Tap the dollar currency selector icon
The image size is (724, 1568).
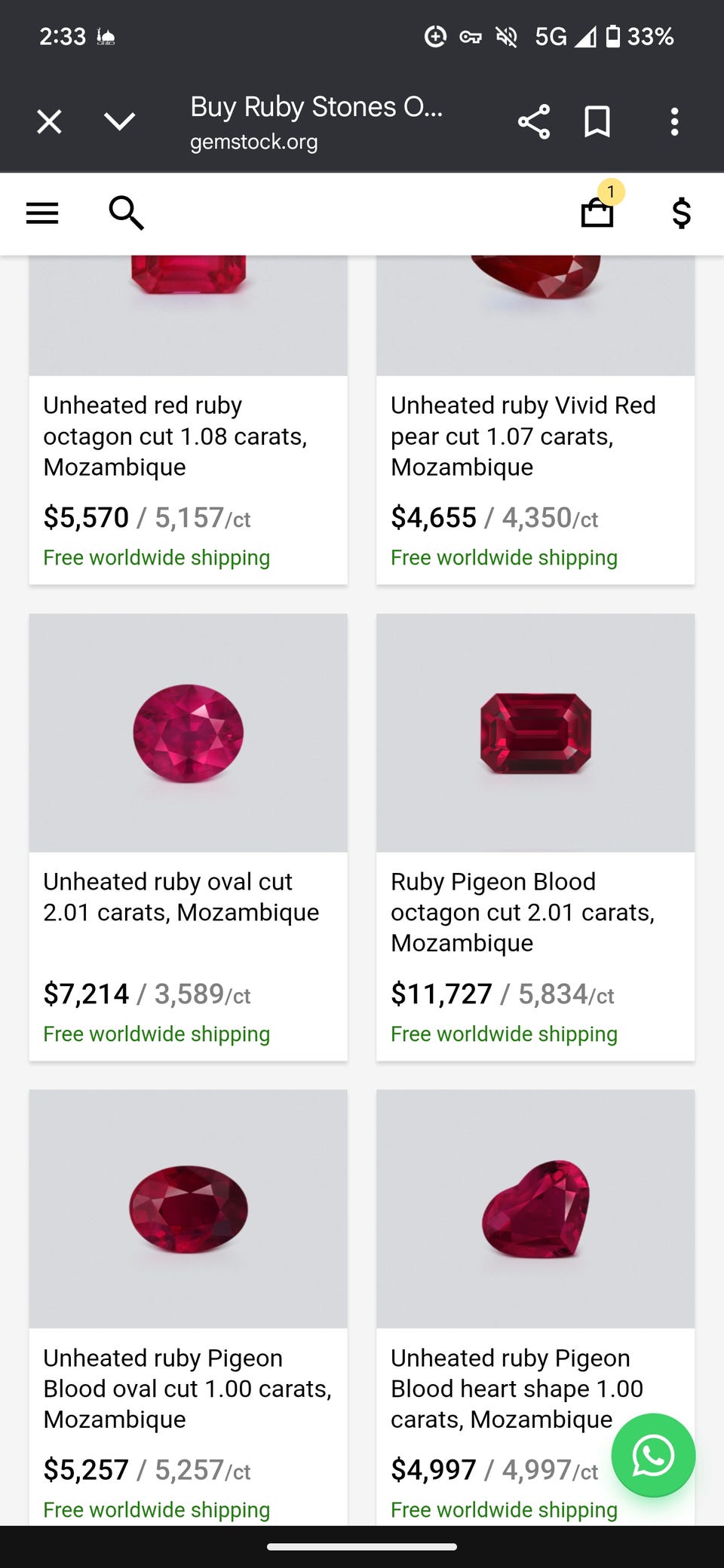point(681,213)
